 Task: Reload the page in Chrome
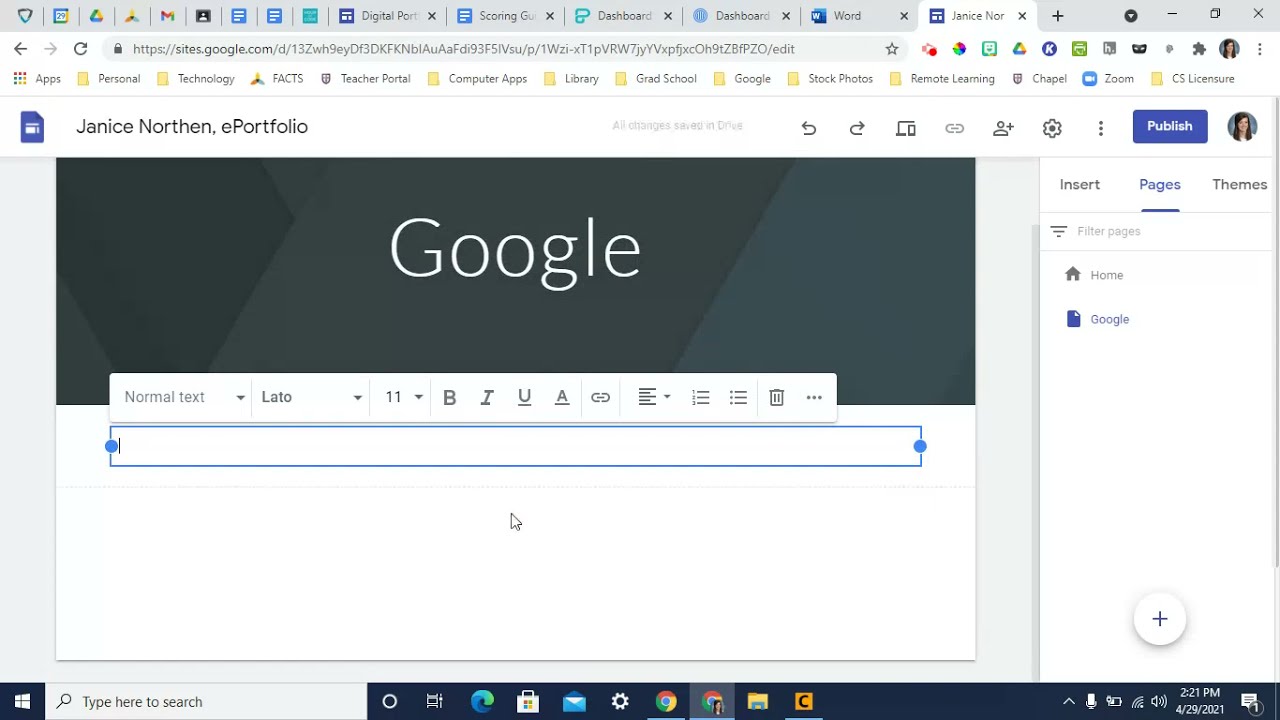pos(80,48)
